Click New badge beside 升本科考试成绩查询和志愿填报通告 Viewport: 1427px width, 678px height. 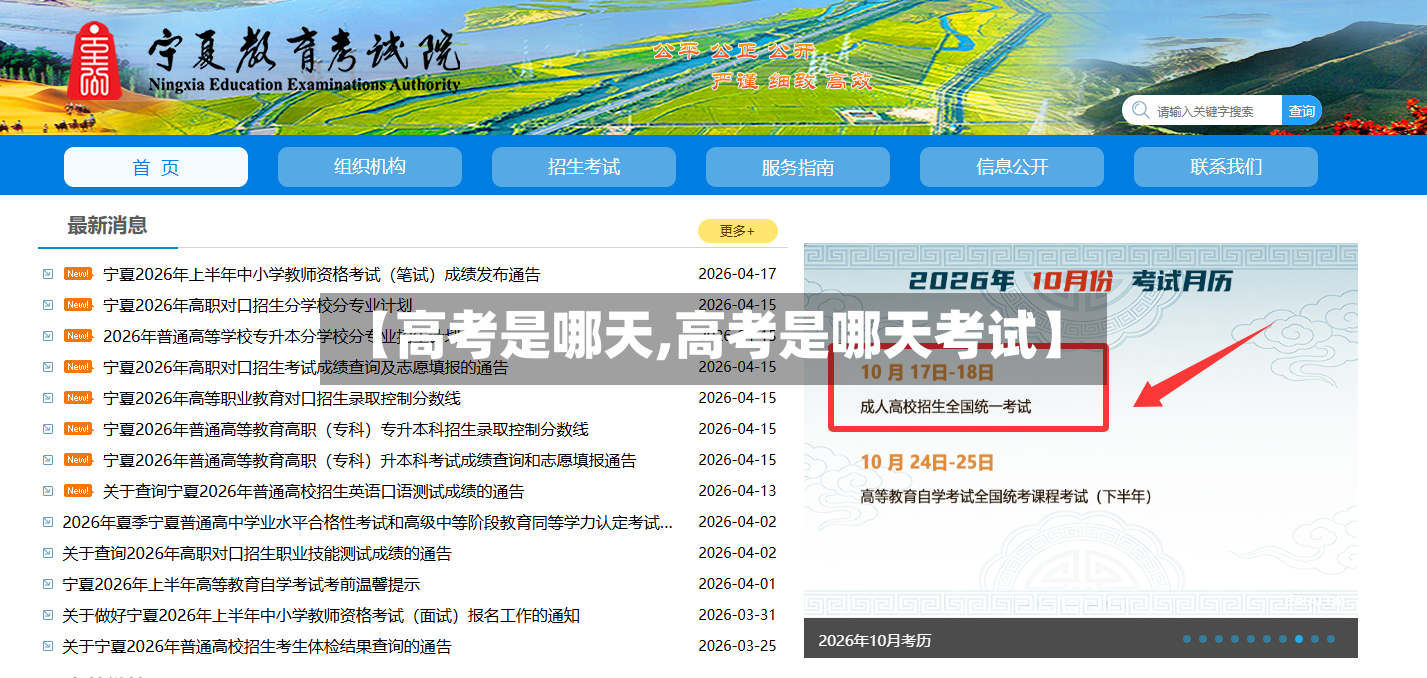tap(78, 459)
